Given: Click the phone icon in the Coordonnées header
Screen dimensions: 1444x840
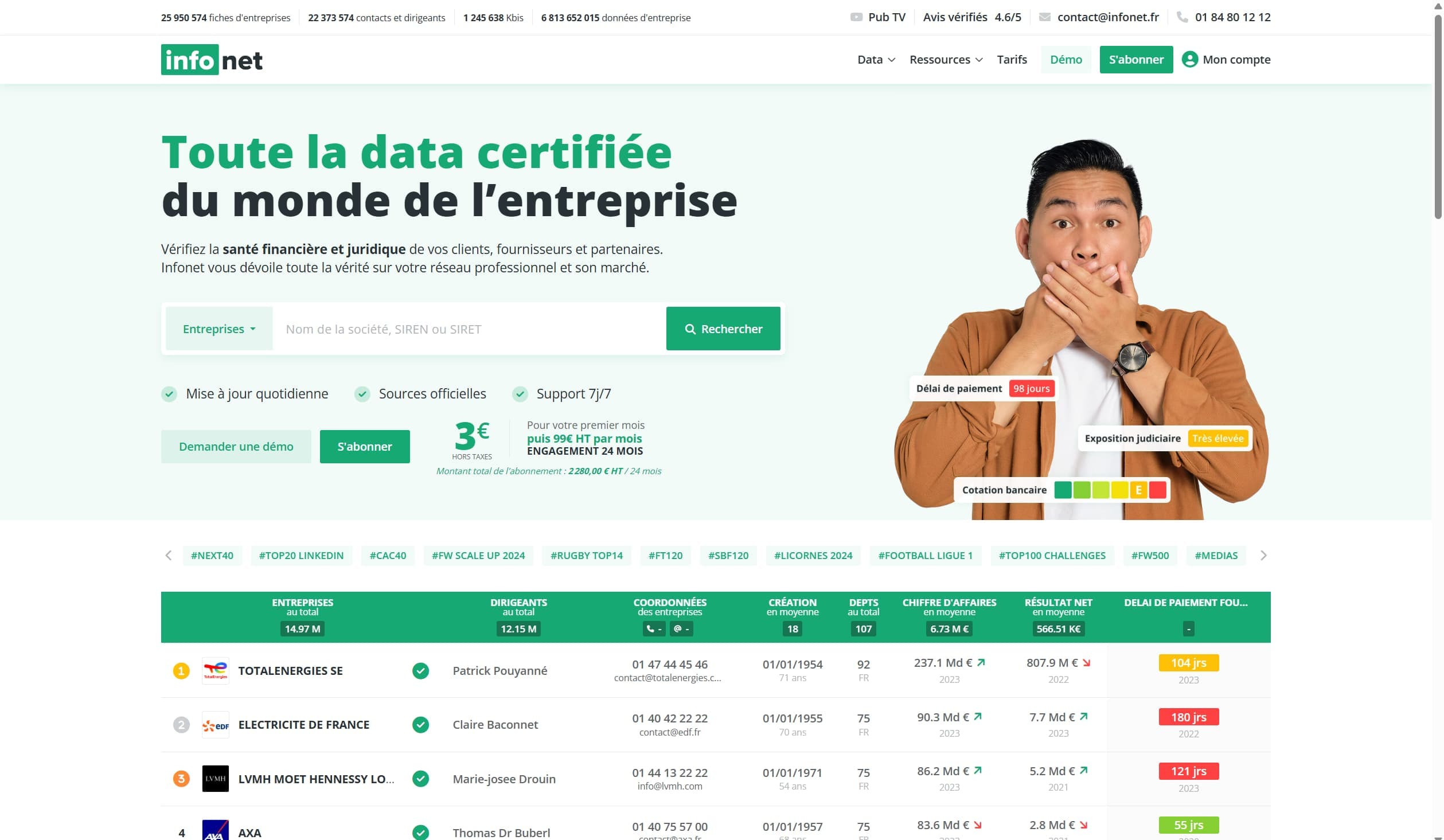Looking at the screenshot, I should pyautogui.click(x=653, y=629).
